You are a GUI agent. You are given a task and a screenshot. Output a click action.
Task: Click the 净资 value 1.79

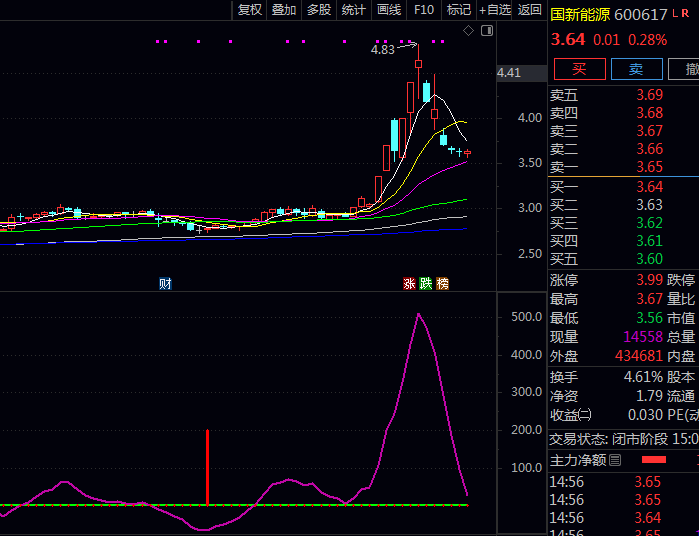650,396
